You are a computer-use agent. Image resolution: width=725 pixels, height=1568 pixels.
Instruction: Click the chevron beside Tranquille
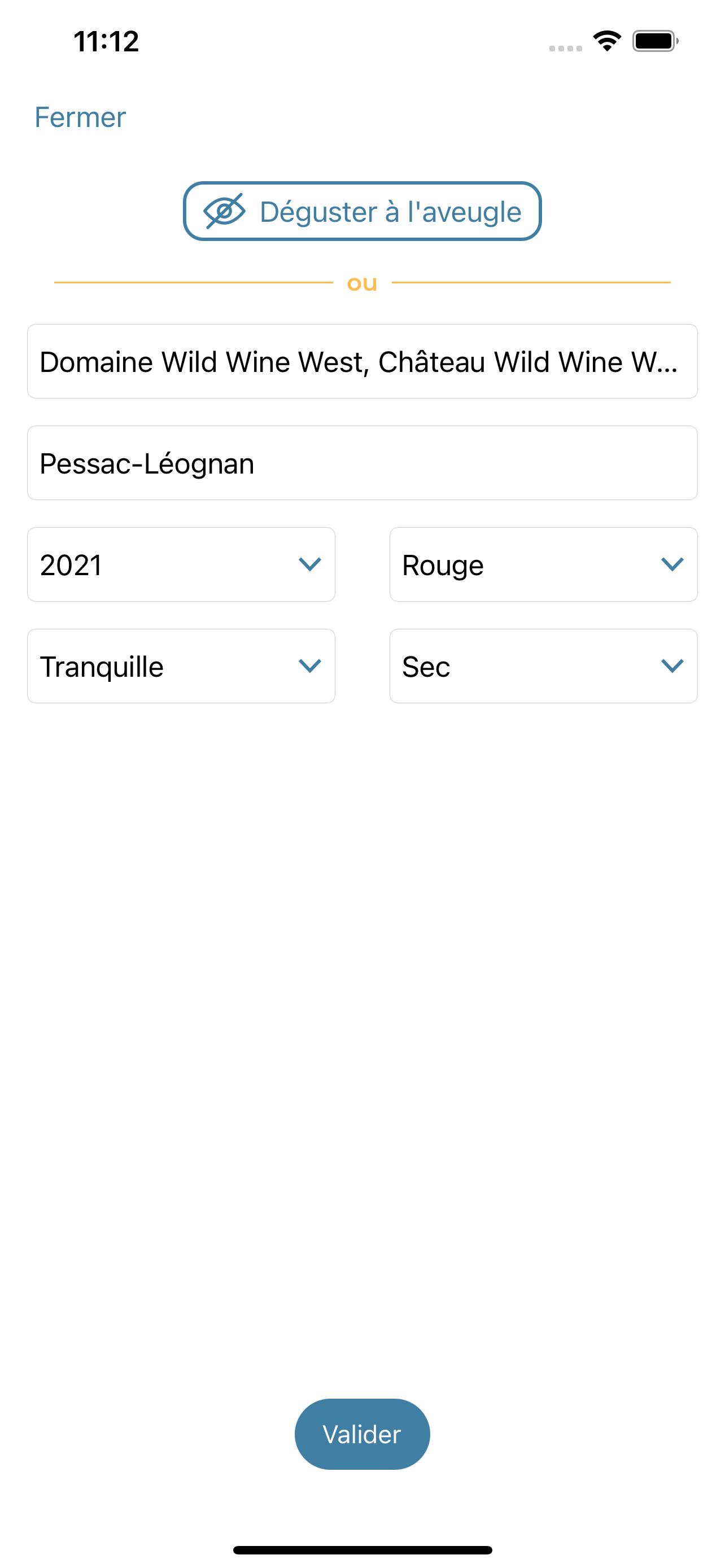(x=310, y=666)
